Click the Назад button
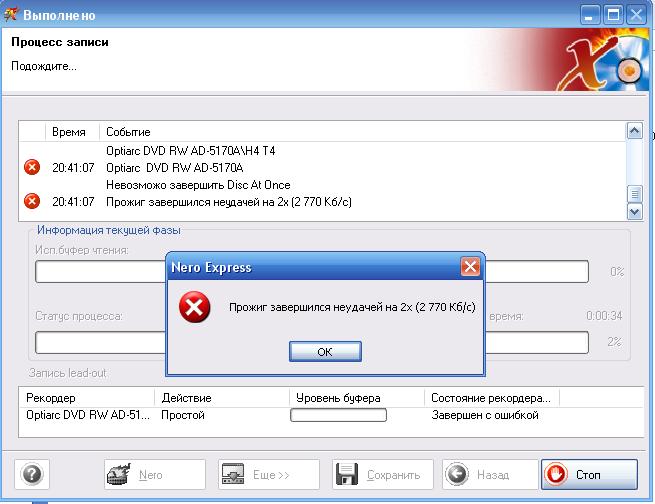Viewport: 655px width, 504px height. coord(490,474)
